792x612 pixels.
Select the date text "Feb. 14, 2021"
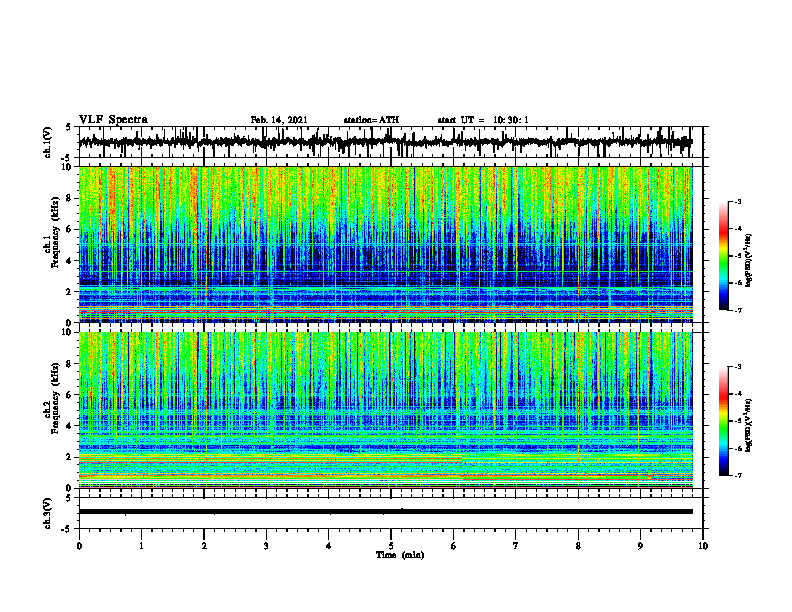279,120
